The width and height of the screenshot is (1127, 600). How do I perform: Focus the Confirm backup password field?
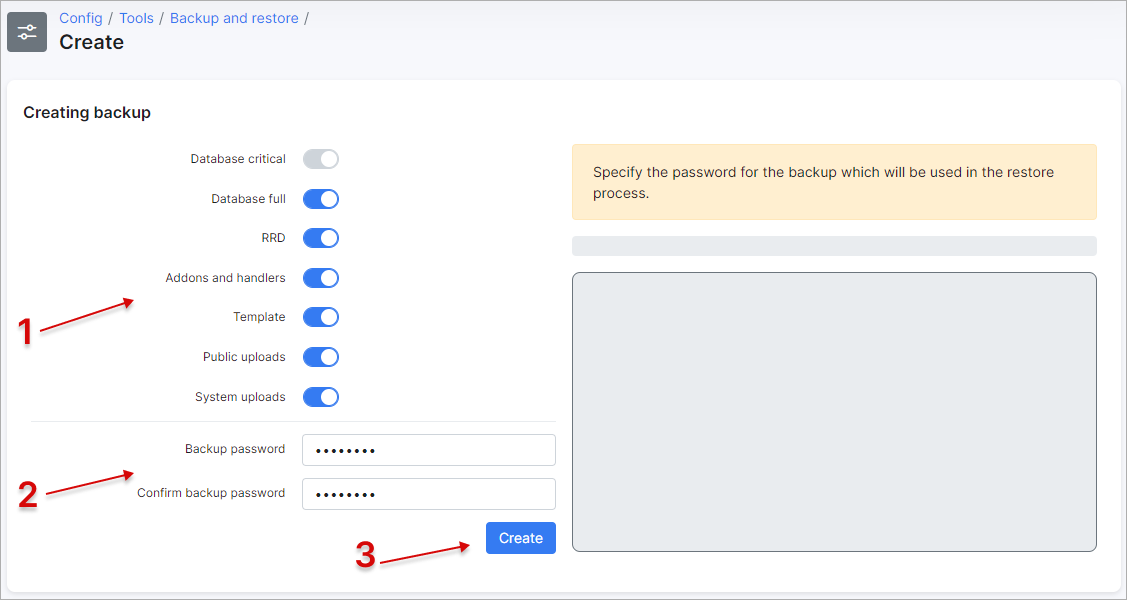(x=429, y=494)
